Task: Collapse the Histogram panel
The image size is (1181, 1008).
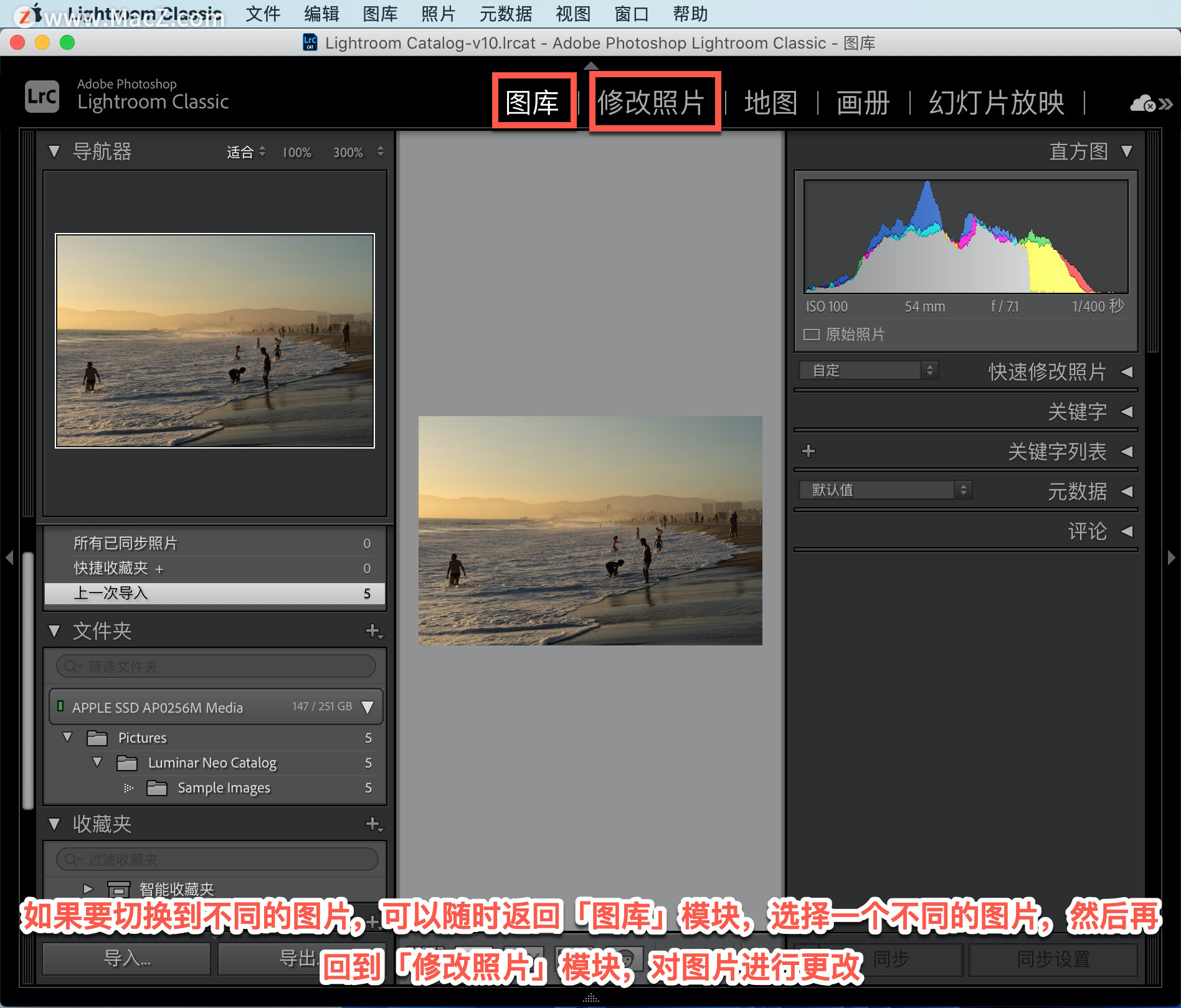Action: click(1126, 151)
